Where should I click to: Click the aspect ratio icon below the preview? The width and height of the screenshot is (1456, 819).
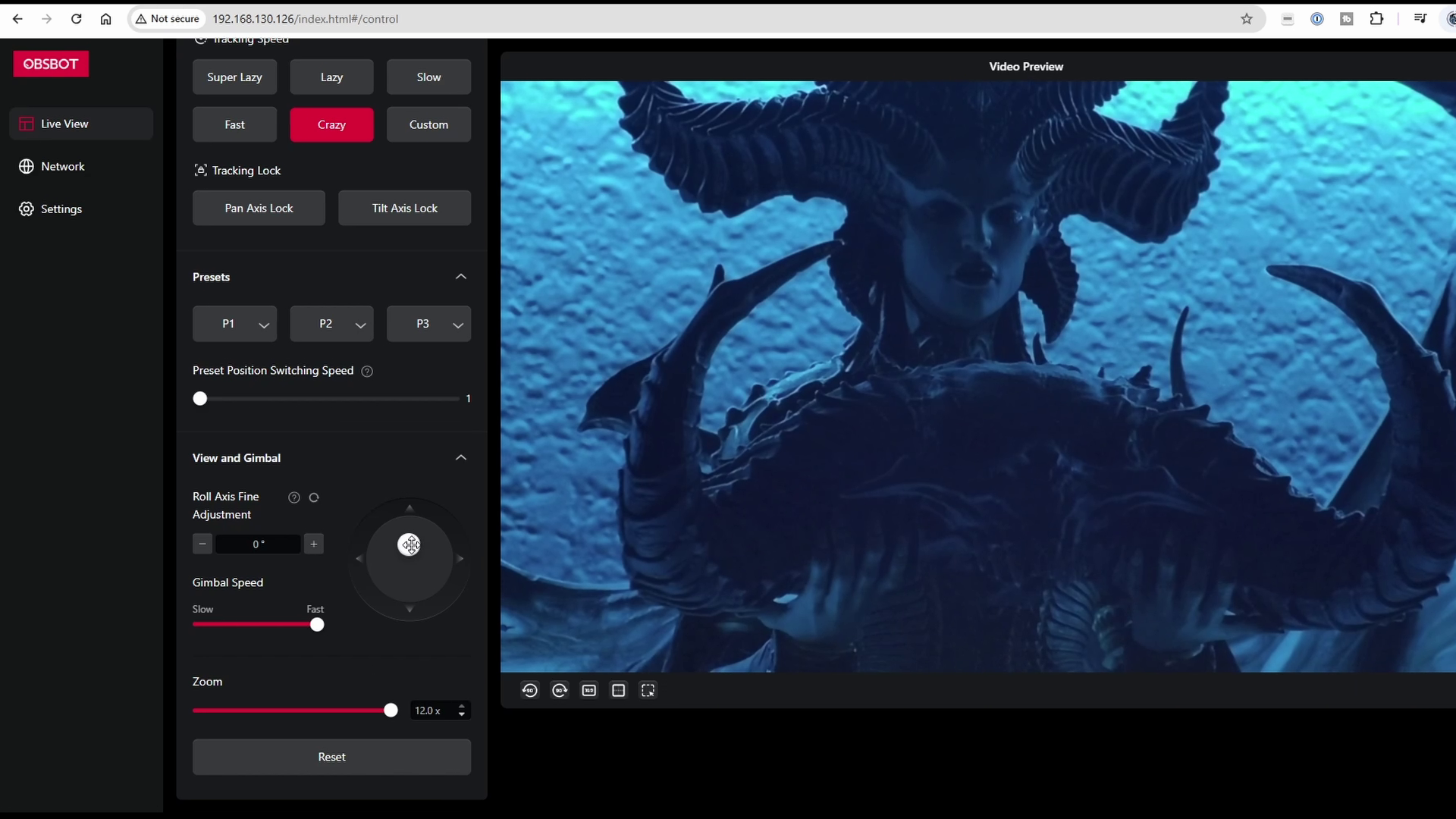coord(589,690)
